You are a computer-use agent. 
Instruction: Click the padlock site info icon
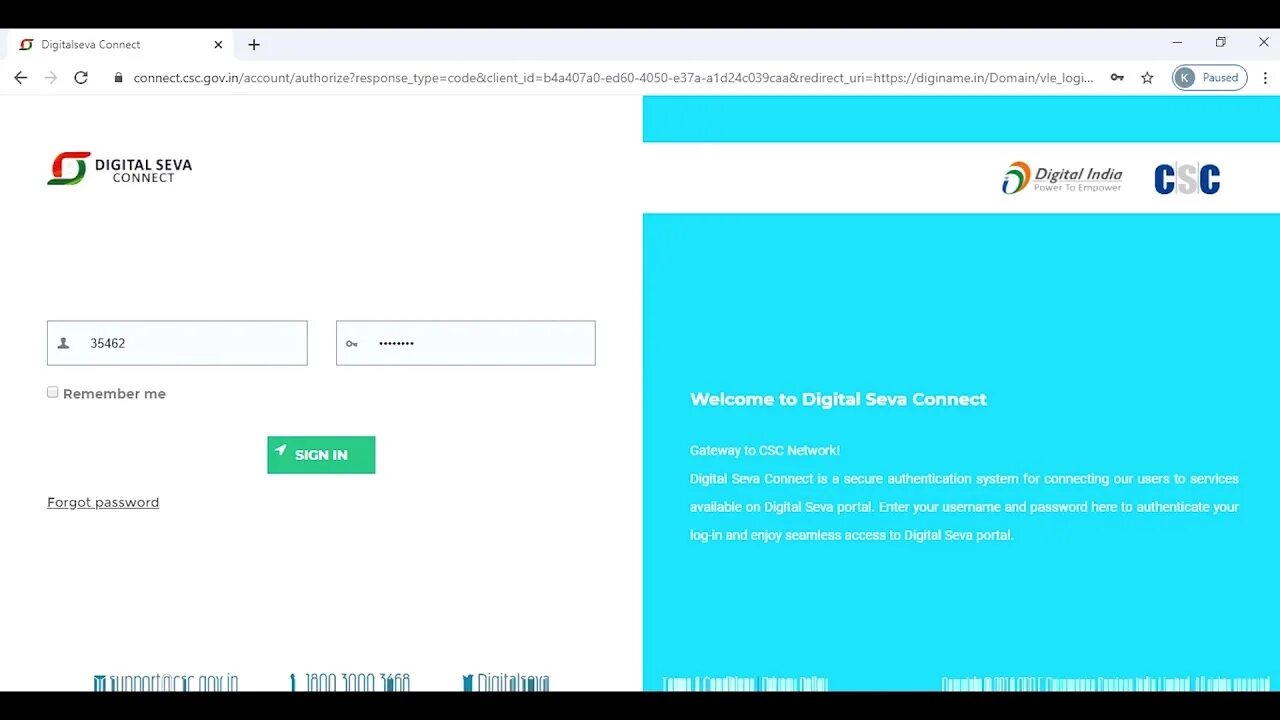tap(118, 77)
